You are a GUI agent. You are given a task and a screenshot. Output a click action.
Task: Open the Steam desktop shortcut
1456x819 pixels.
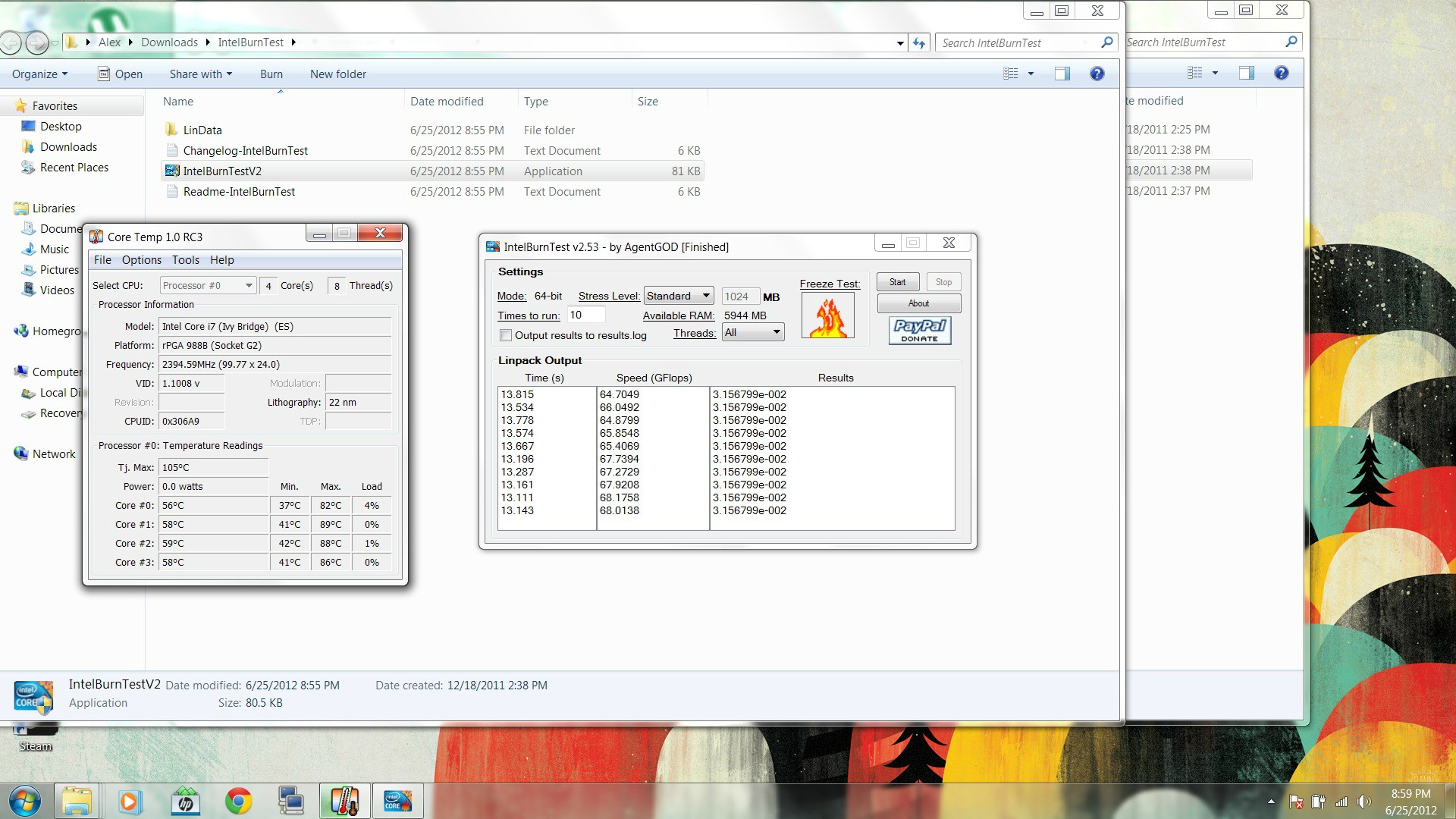[35, 738]
